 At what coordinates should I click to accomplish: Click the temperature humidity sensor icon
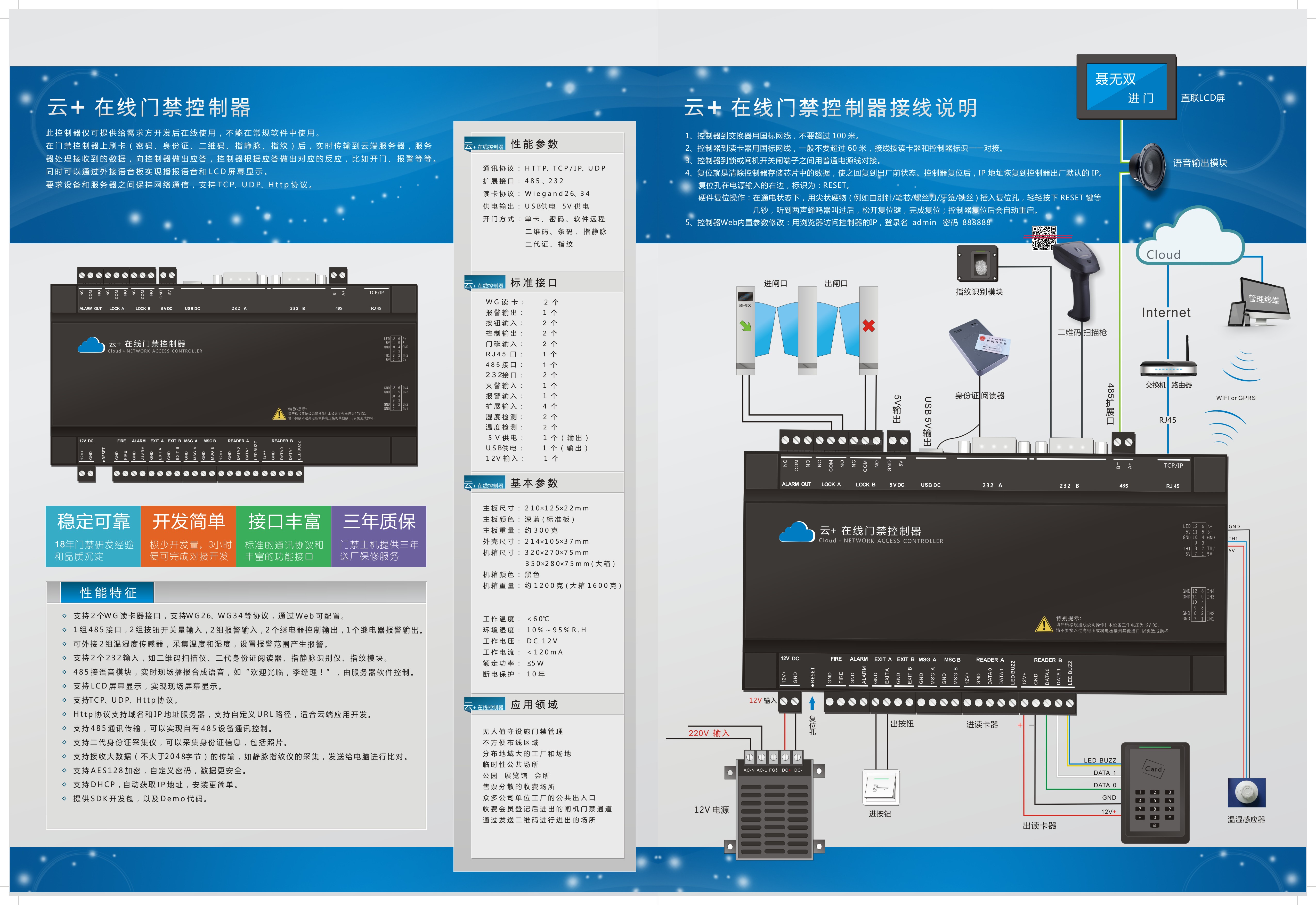click(1246, 792)
